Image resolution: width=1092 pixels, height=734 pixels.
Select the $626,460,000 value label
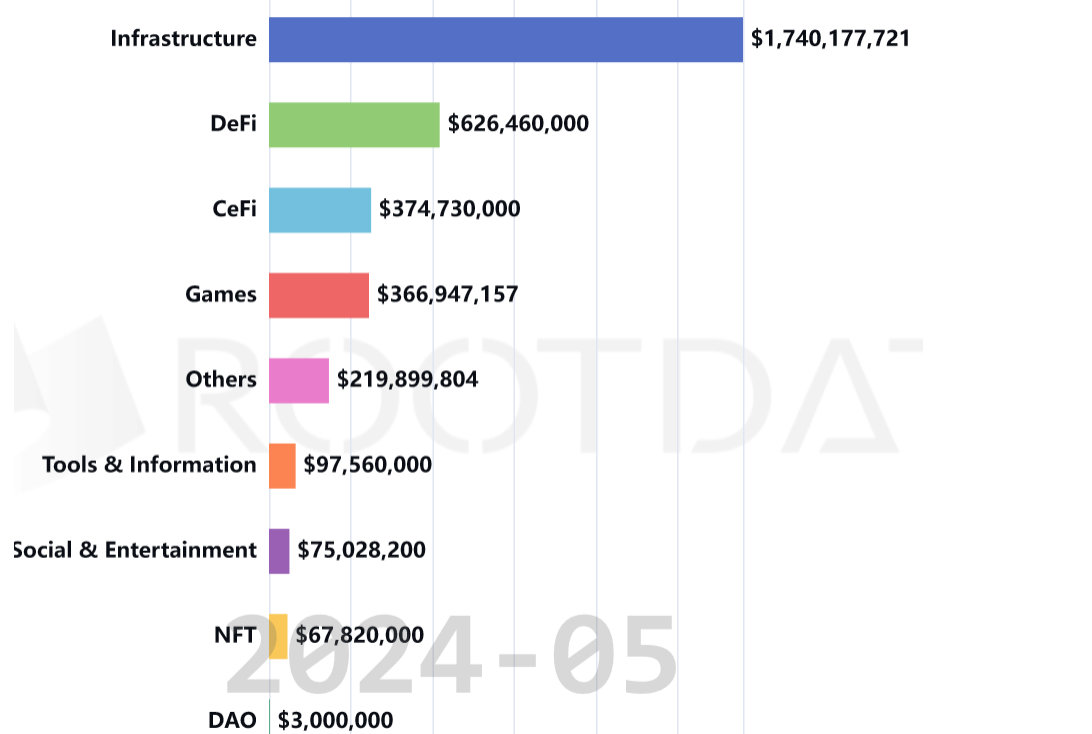[x=518, y=124]
